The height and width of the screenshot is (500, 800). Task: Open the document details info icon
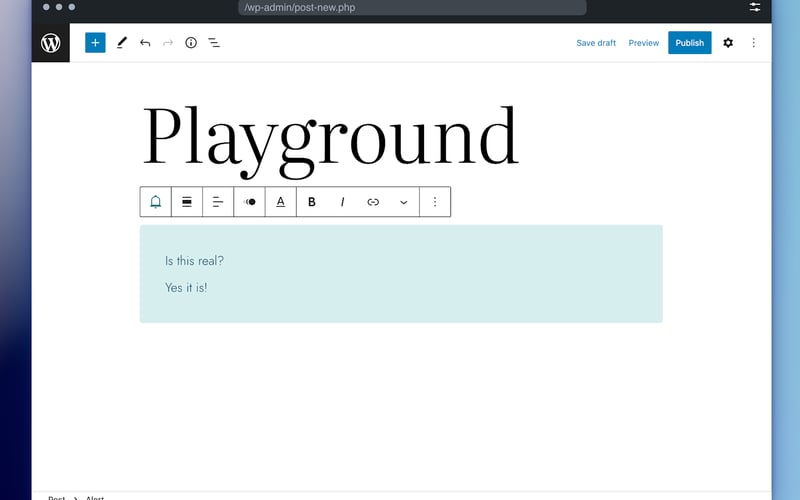tap(191, 43)
